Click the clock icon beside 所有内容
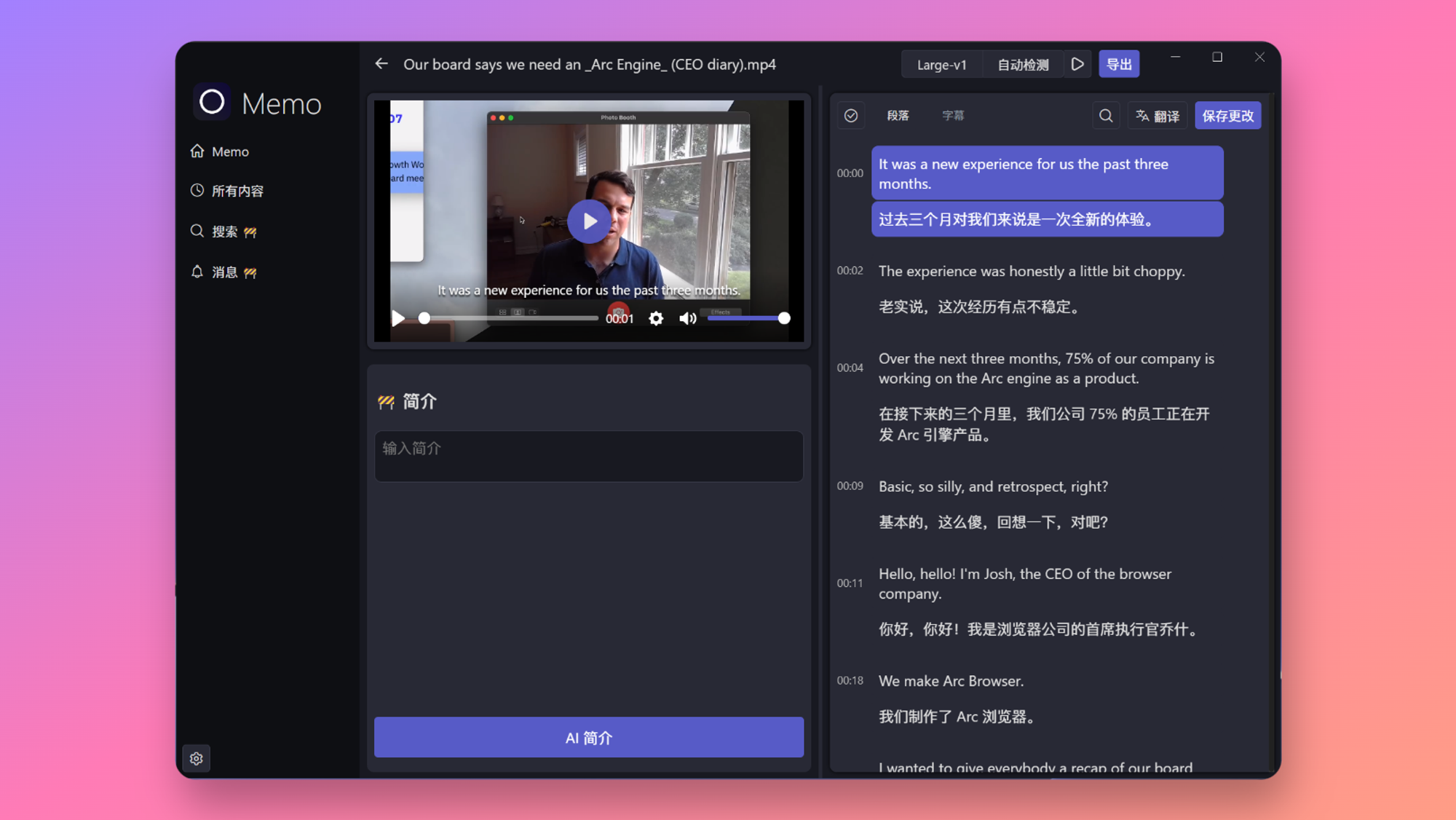 point(197,190)
